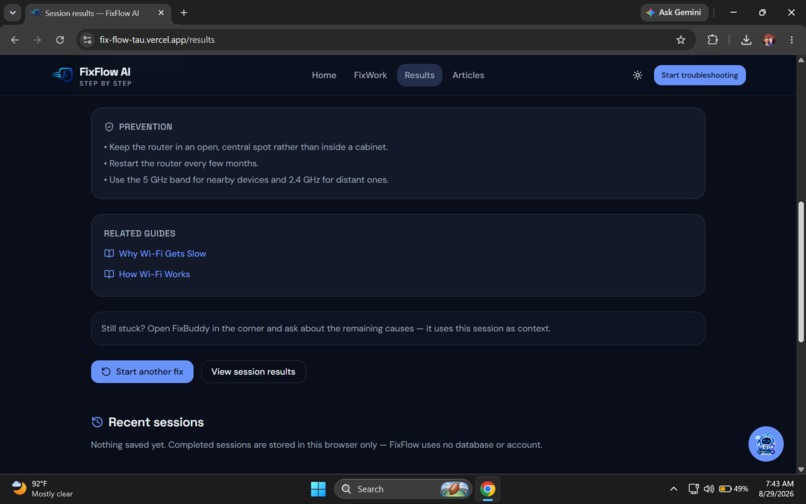
Task: Click the book icon next to Why Wi-Fi Gets Slow
Action: point(109,254)
